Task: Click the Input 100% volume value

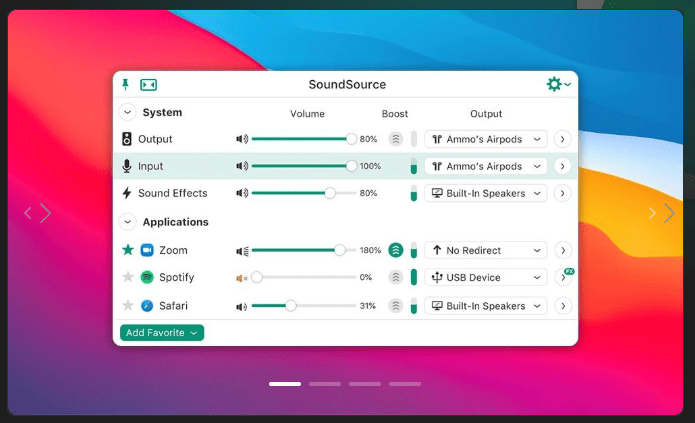Action: [x=370, y=166]
